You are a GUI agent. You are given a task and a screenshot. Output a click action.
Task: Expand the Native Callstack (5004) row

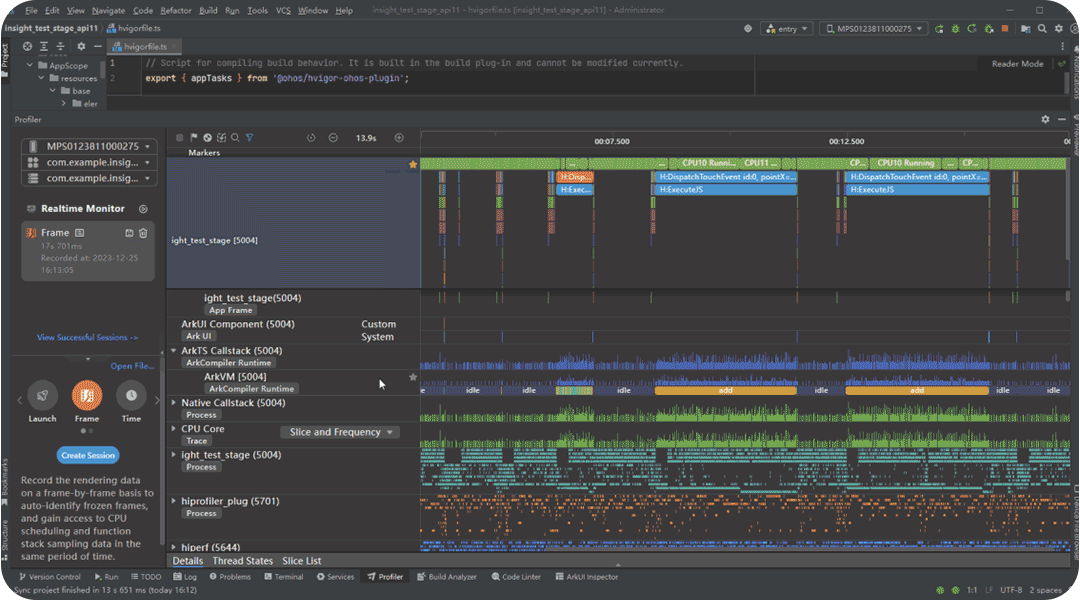(x=174, y=403)
